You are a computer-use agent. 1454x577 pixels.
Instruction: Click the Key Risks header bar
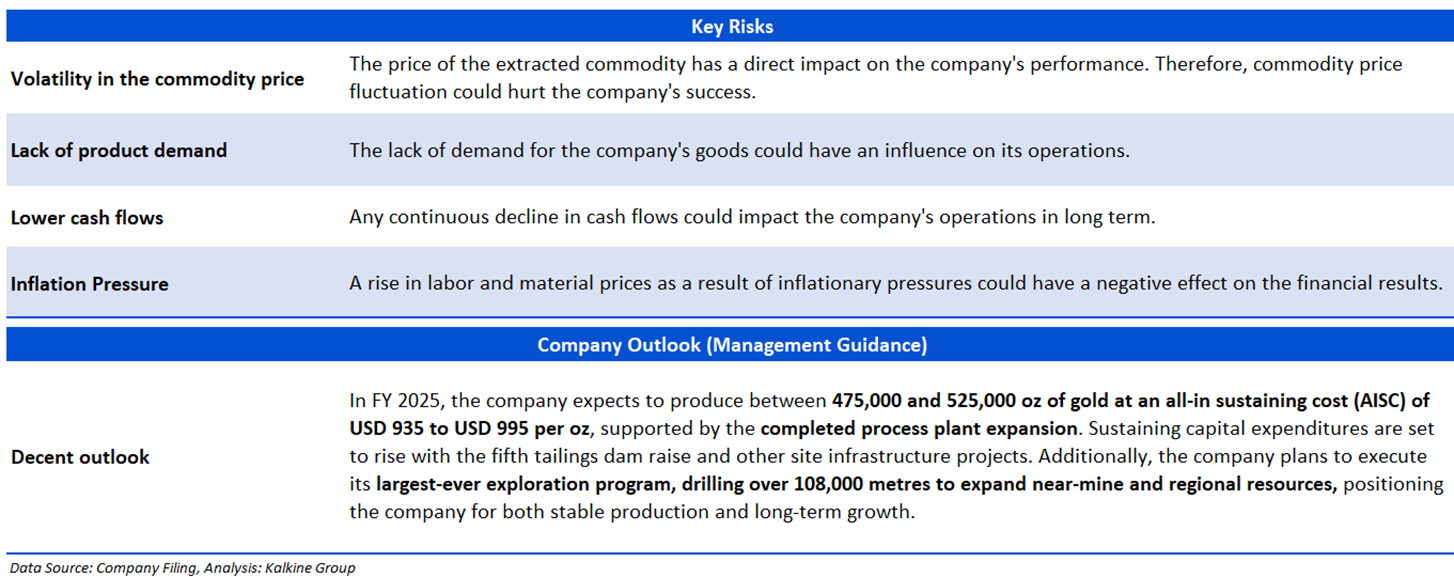pyautogui.click(x=731, y=27)
